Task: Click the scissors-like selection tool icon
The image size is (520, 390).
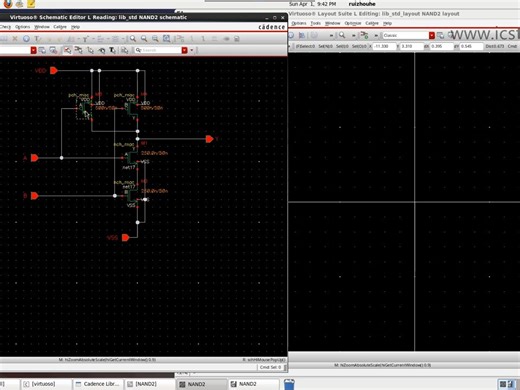Action: pos(79,50)
